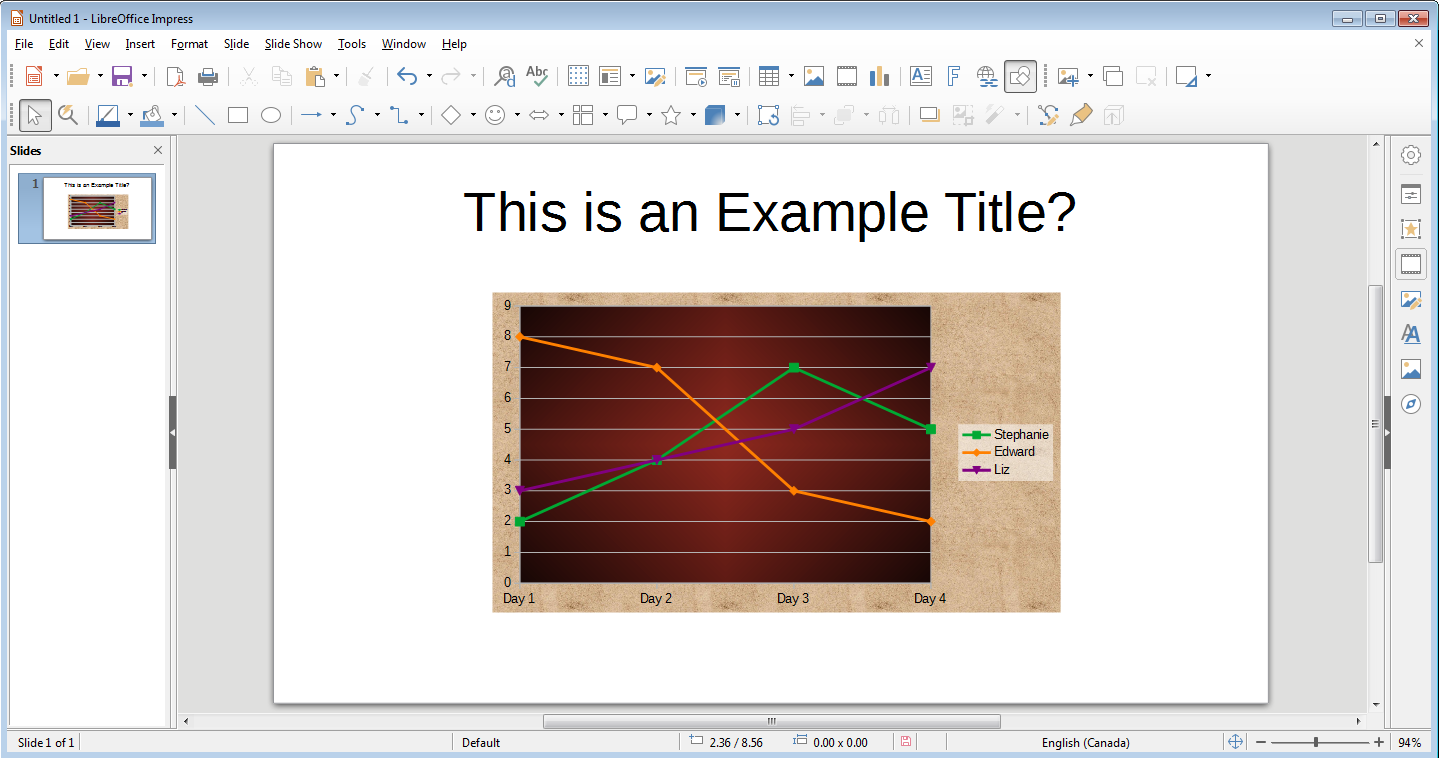Viewport: 1439px width, 758px height.
Task: Click the Insert Chart toolbar icon
Action: click(x=880, y=76)
